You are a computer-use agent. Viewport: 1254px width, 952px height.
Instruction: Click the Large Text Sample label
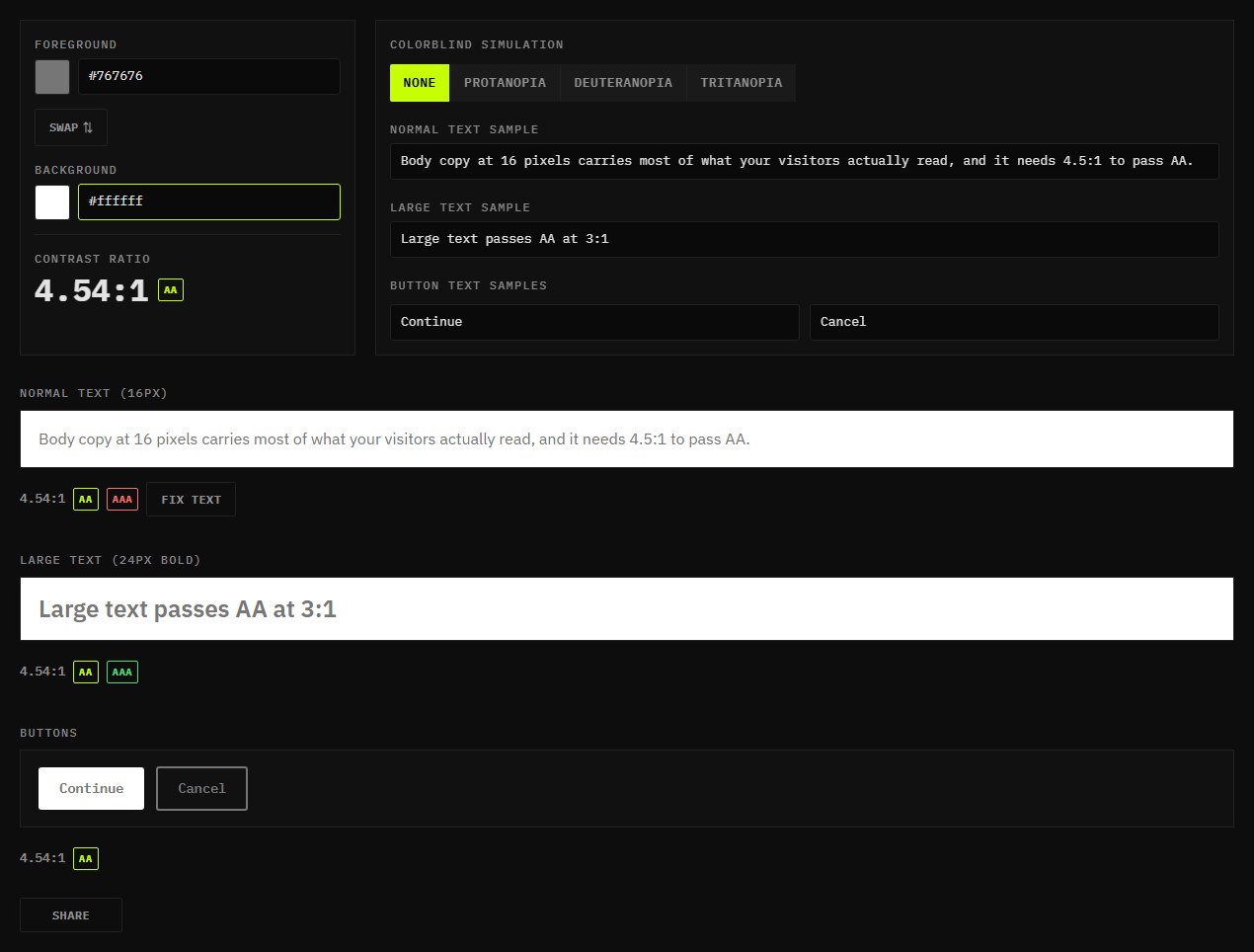click(x=460, y=207)
